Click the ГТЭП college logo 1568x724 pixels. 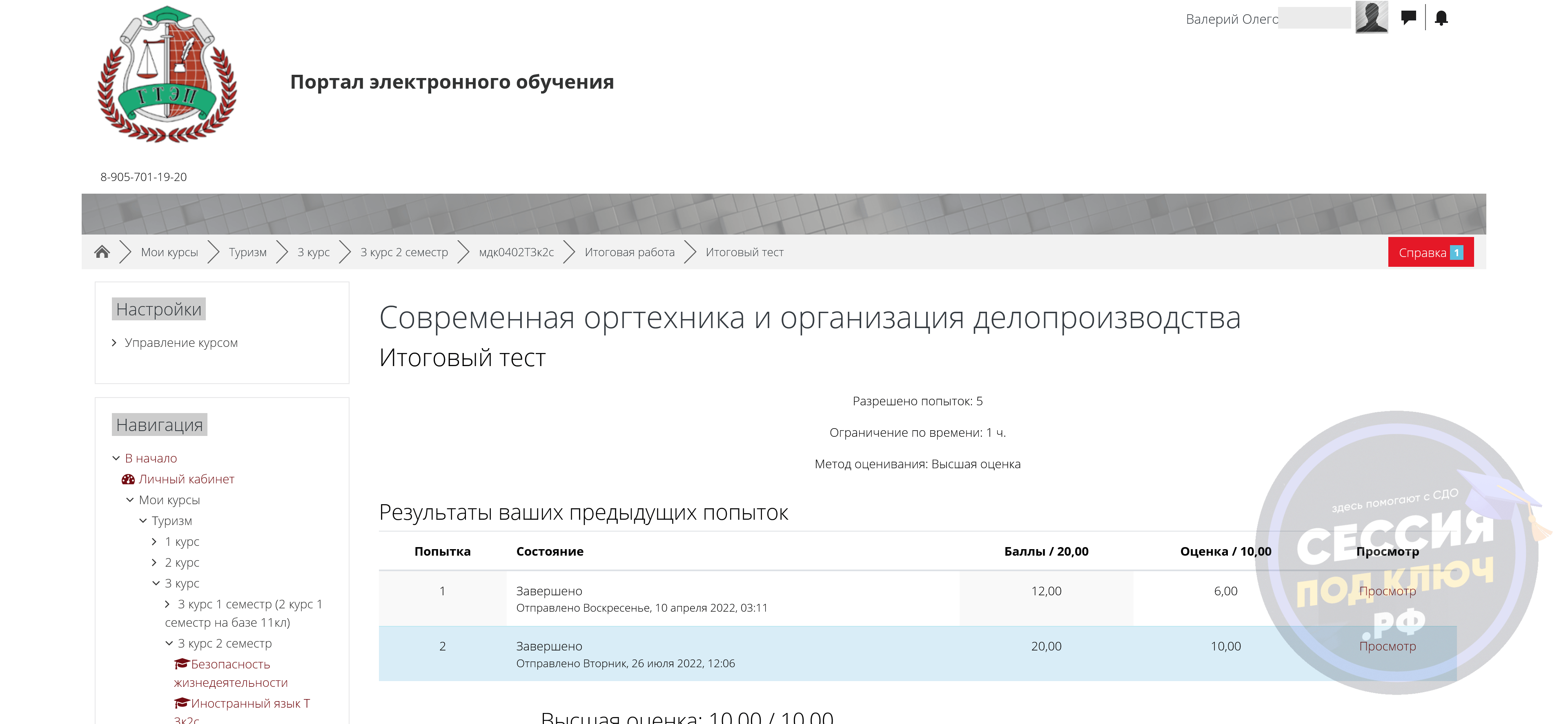pos(167,75)
